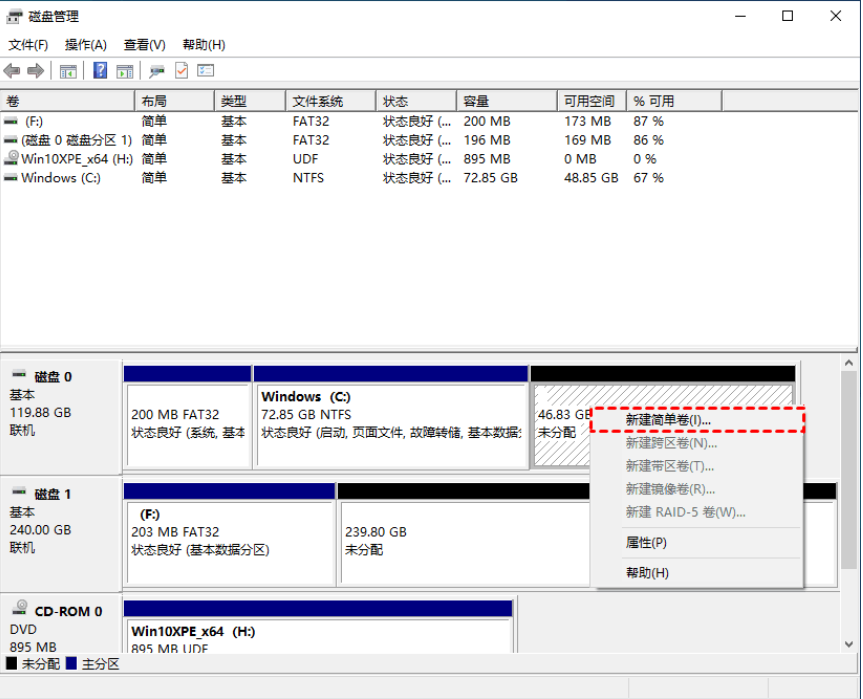Click the disk pane scrollbar up arrow

849,363
